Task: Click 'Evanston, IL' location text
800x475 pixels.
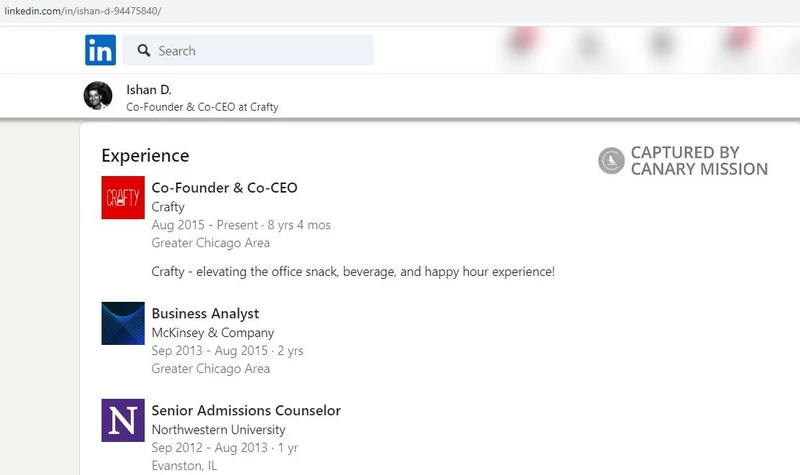Action: click(184, 465)
